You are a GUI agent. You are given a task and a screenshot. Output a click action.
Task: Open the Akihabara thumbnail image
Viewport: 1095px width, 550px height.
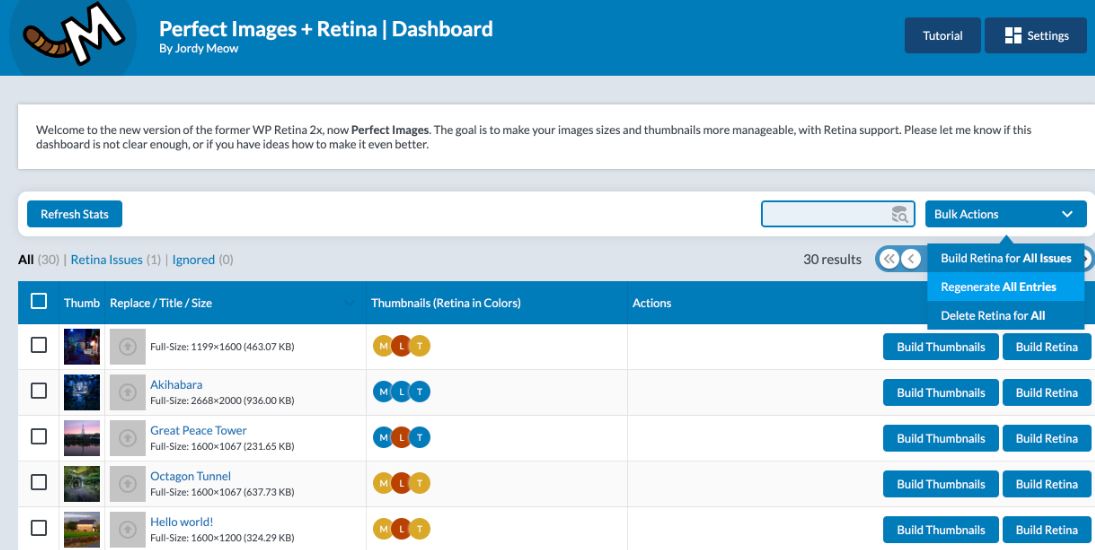(x=82, y=392)
